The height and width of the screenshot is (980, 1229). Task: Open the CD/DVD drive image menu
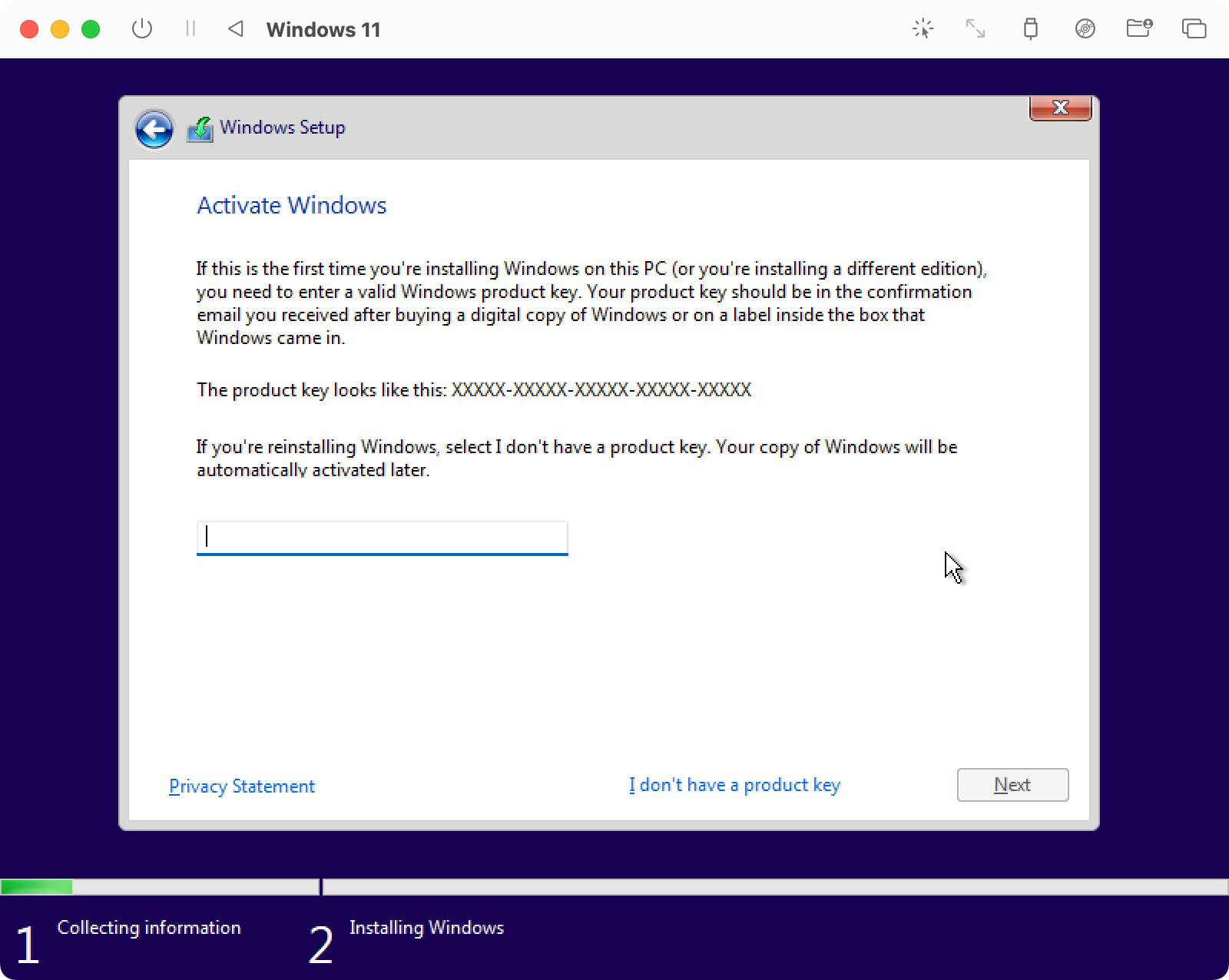[1085, 29]
